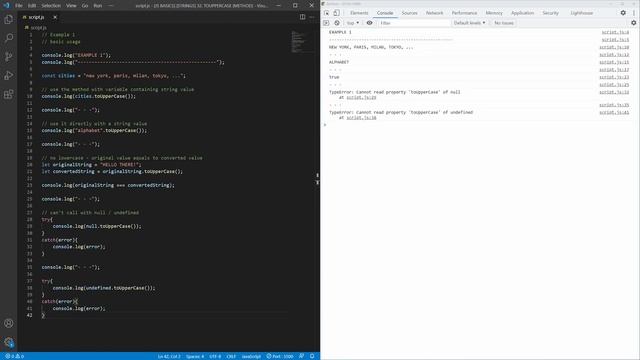
Task: Open Run and Debug view
Action: 9,76
